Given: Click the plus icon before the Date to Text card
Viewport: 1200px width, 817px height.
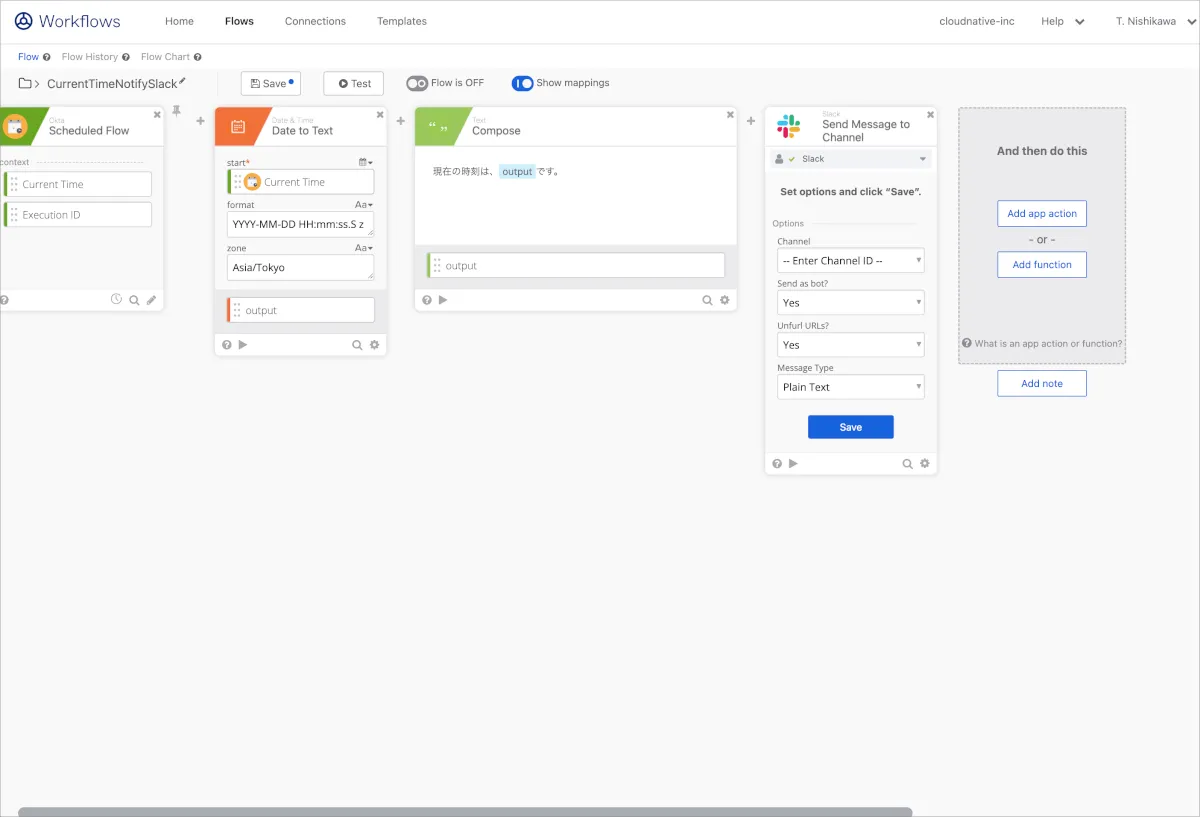Looking at the screenshot, I should pos(200,121).
